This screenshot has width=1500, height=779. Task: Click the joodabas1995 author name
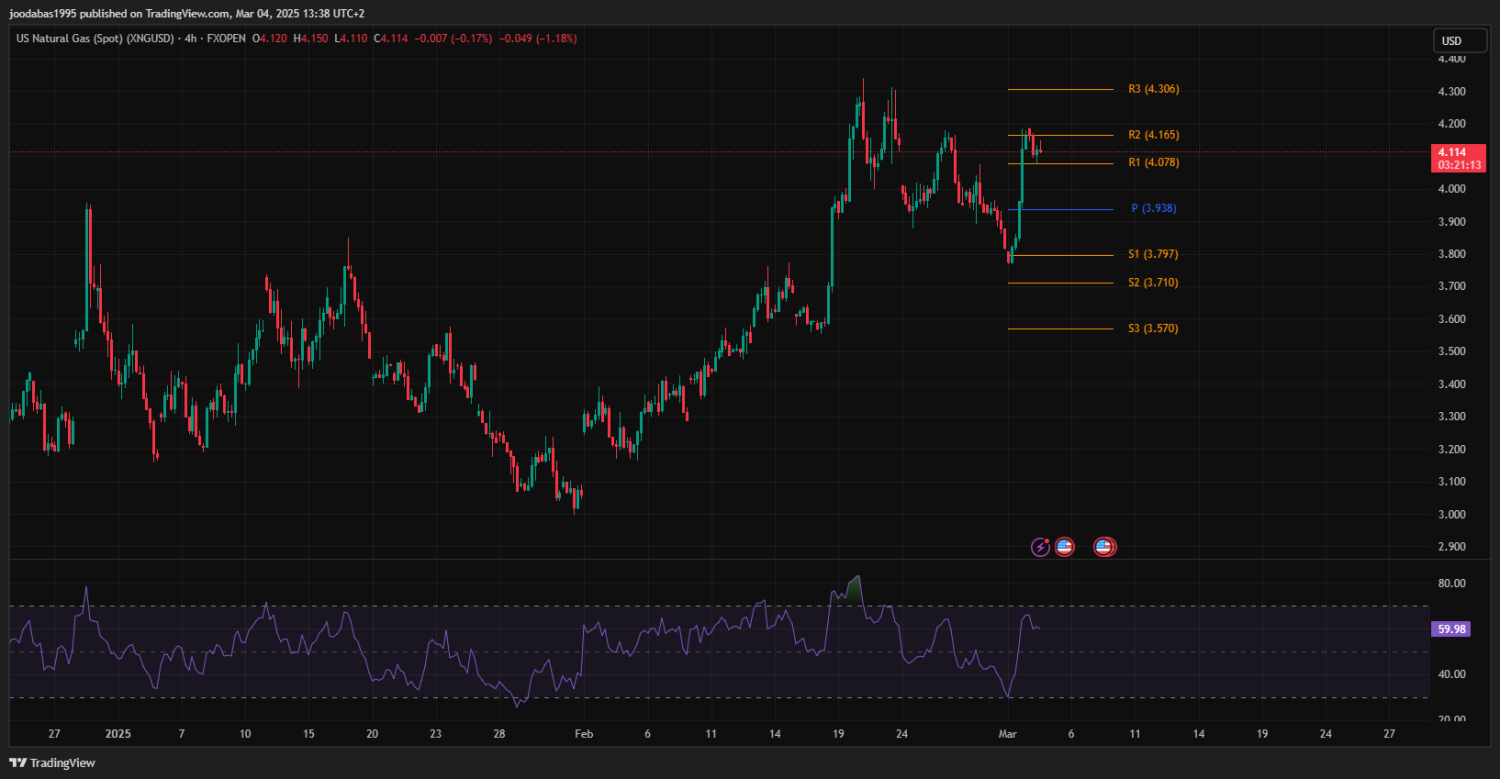point(46,14)
